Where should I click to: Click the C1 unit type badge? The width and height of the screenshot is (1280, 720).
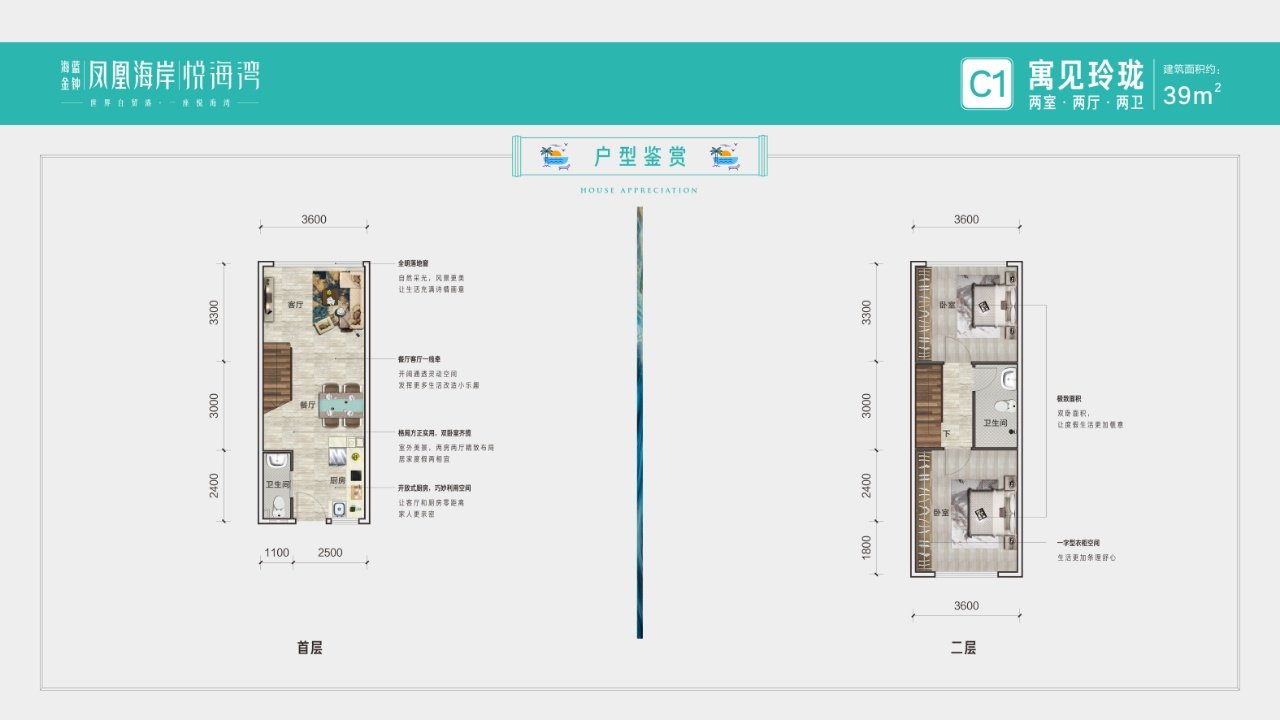pyautogui.click(x=988, y=83)
